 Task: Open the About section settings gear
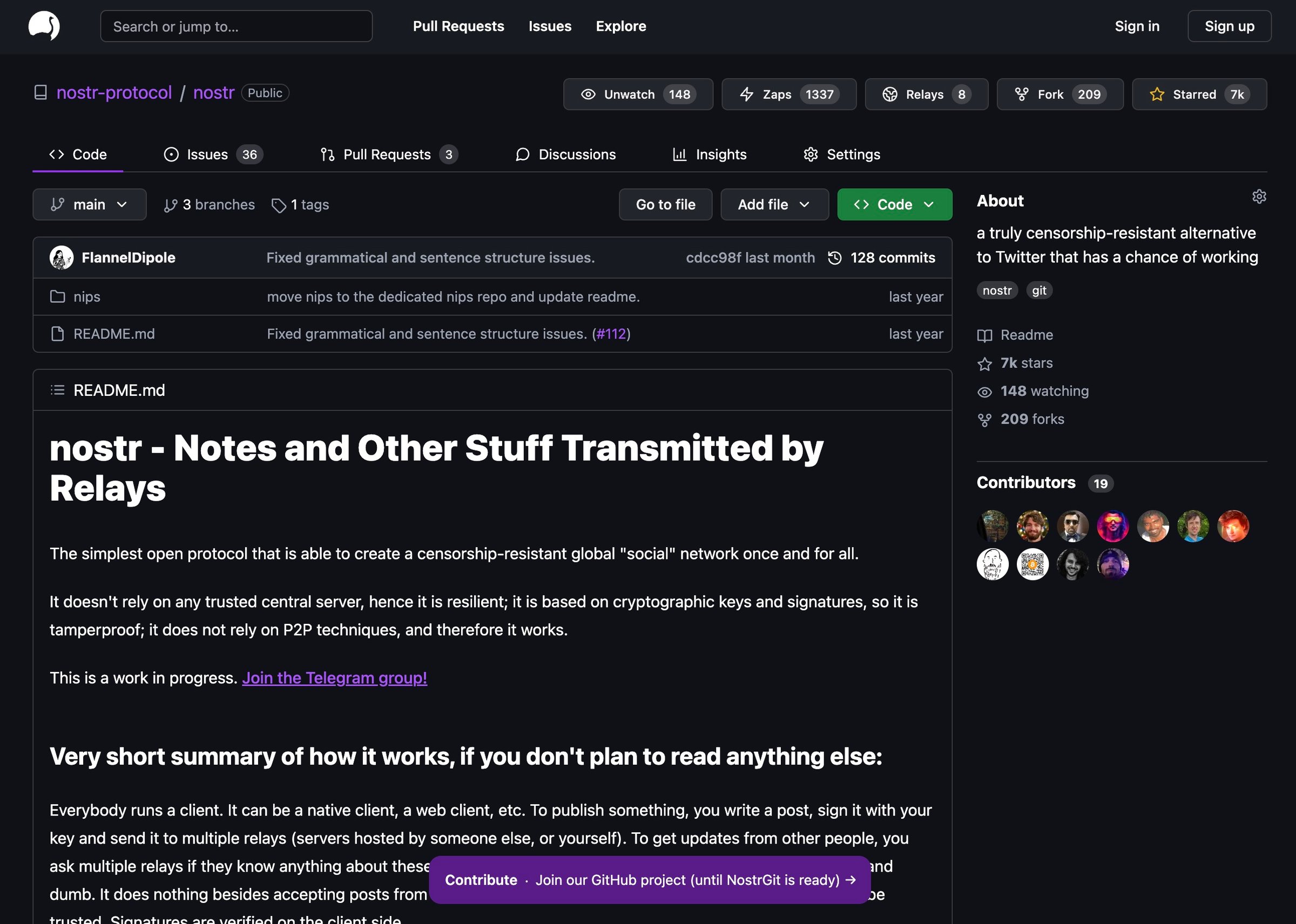[x=1259, y=197]
